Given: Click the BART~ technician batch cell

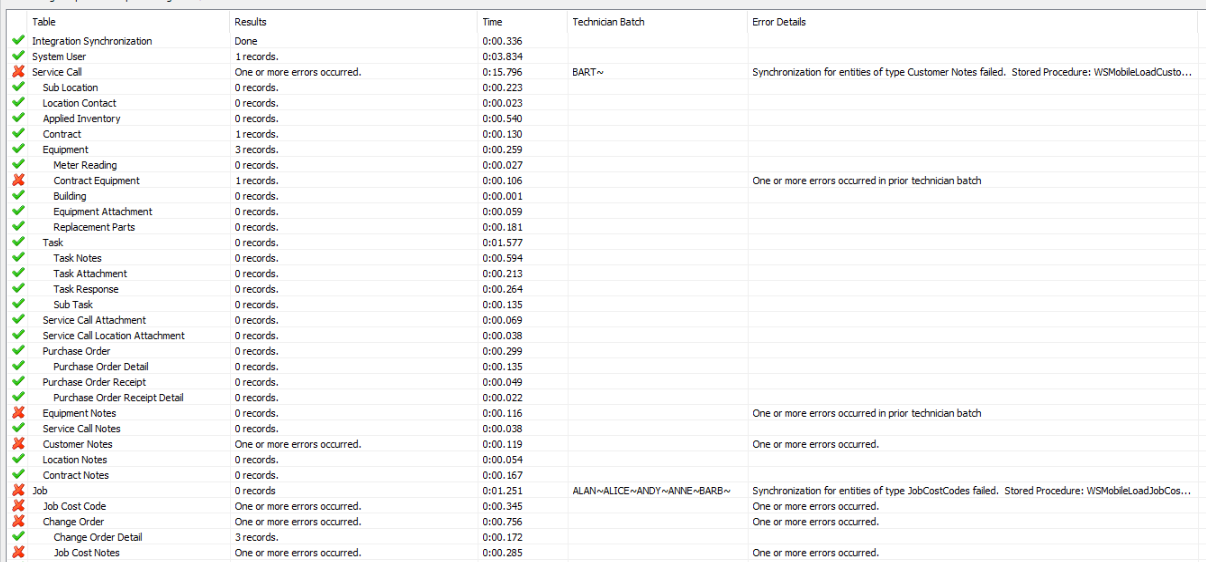Looking at the screenshot, I should [588, 73].
